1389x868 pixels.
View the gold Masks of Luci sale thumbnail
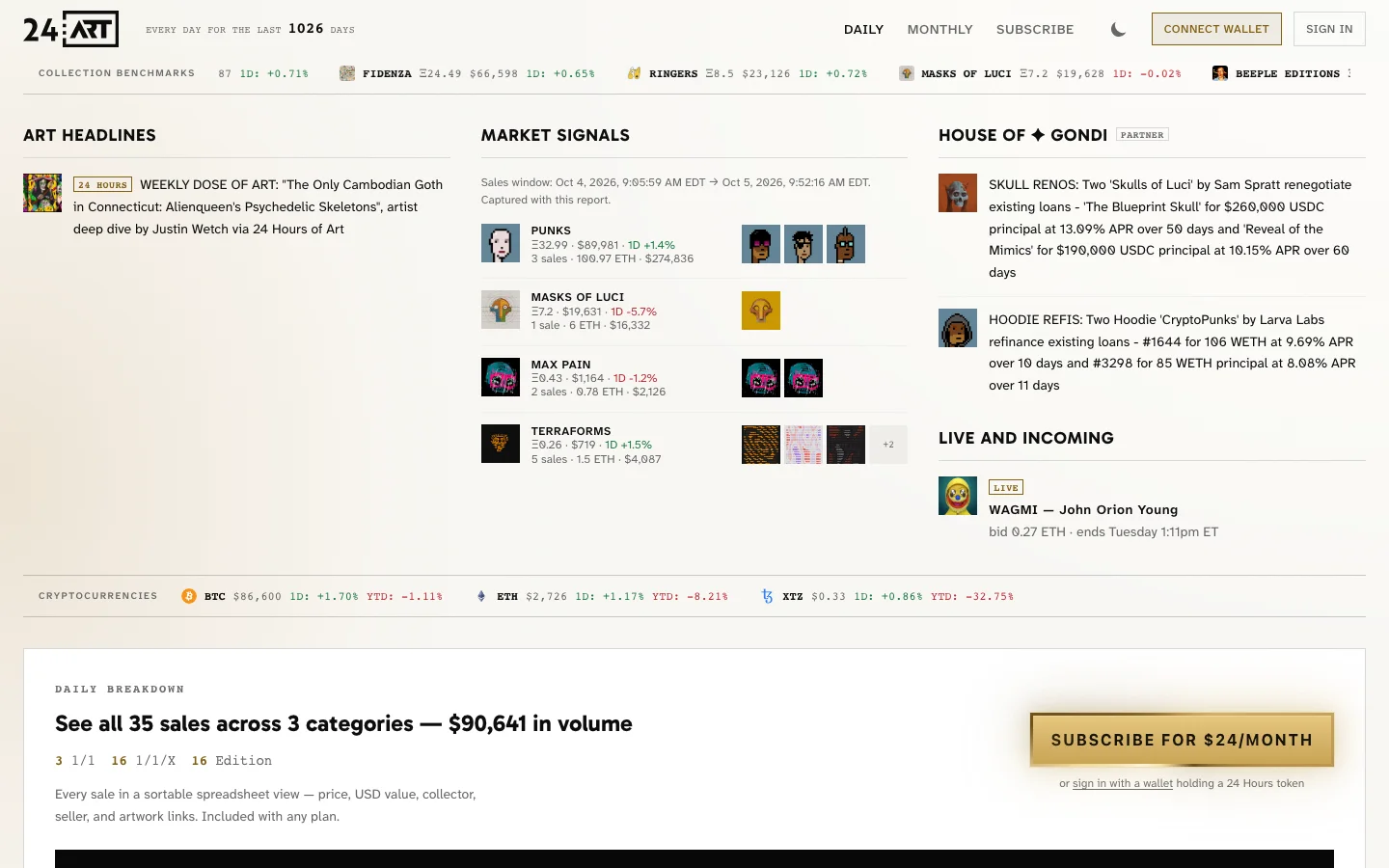(761, 311)
